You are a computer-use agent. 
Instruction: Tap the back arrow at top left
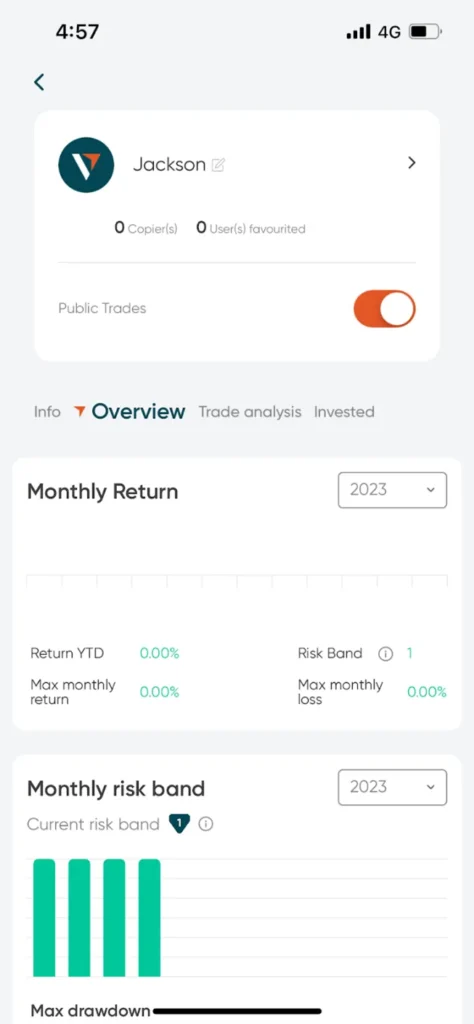click(39, 82)
